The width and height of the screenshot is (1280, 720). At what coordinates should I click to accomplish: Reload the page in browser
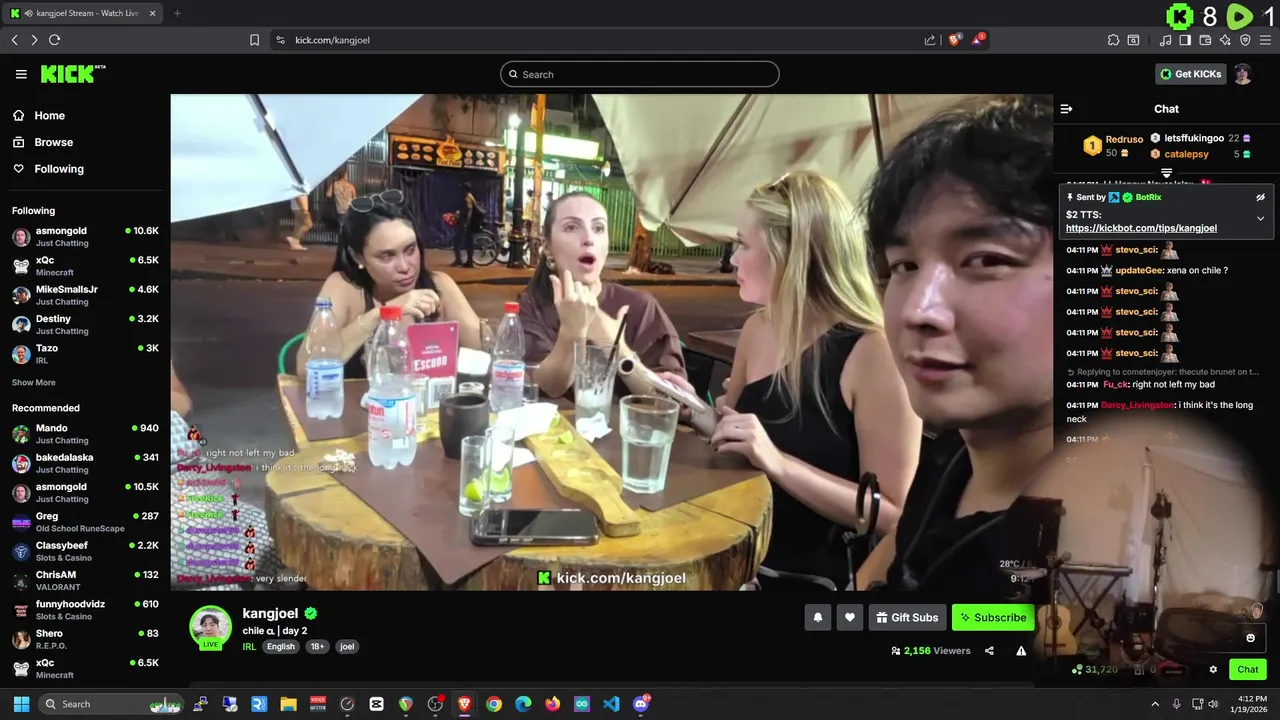pyautogui.click(x=54, y=40)
